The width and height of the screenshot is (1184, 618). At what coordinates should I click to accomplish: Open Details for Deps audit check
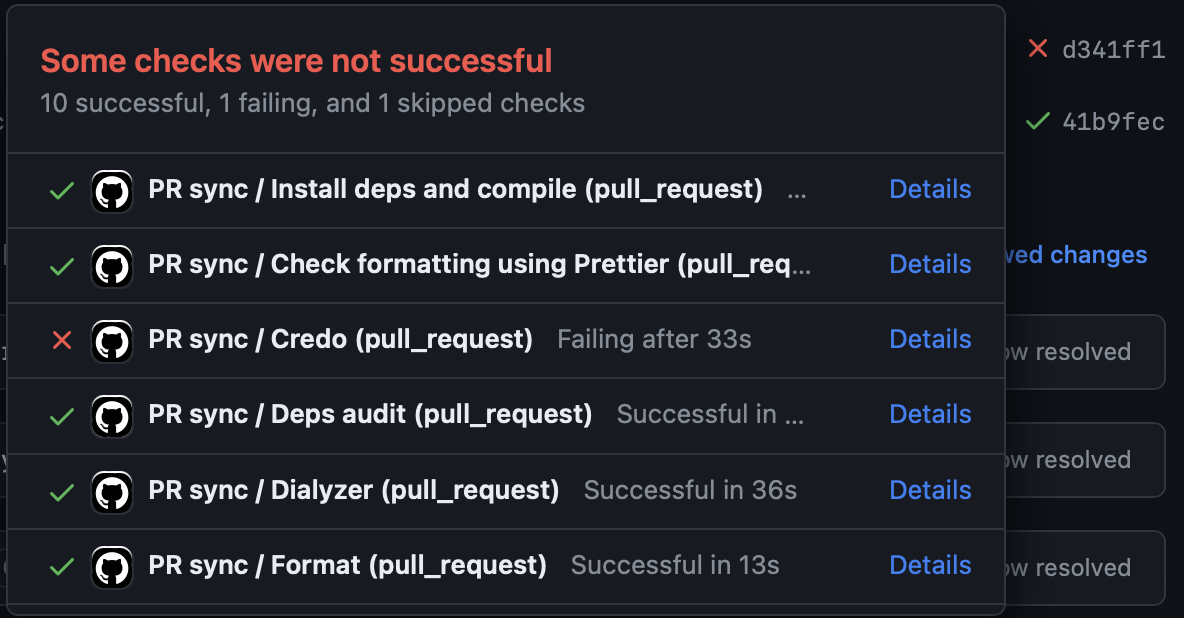tap(930, 414)
